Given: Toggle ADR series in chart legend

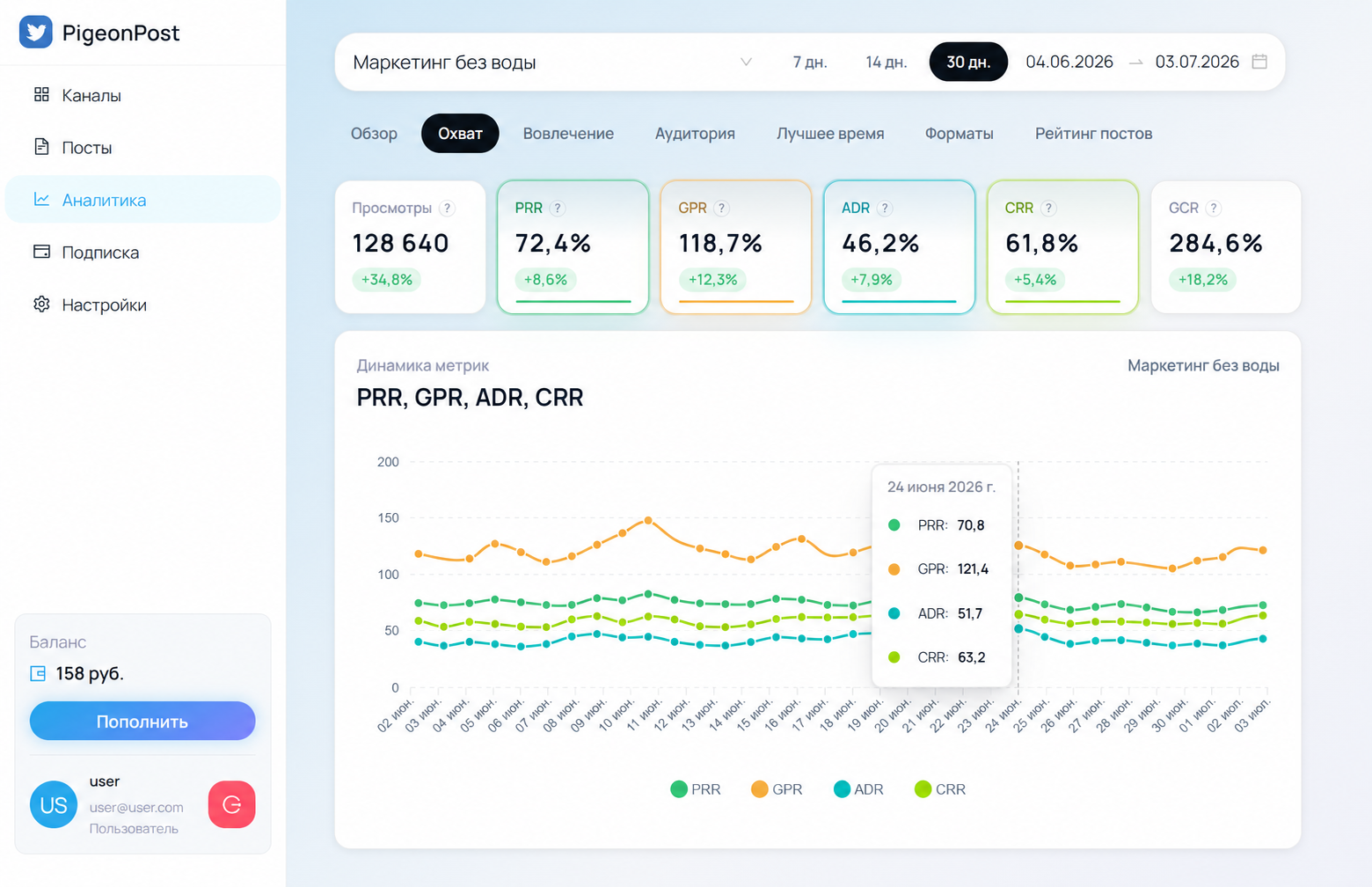Looking at the screenshot, I should 858,789.
